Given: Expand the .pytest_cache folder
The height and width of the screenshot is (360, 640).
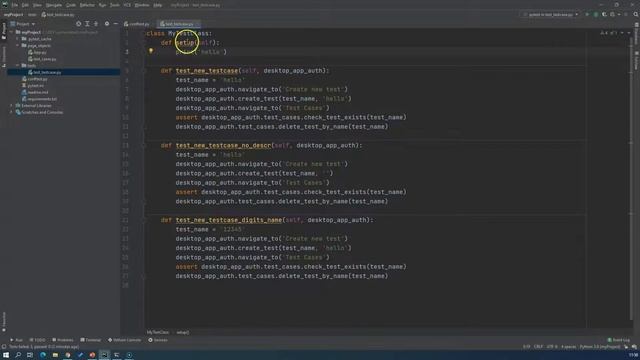Looking at the screenshot, I should click(18, 39).
